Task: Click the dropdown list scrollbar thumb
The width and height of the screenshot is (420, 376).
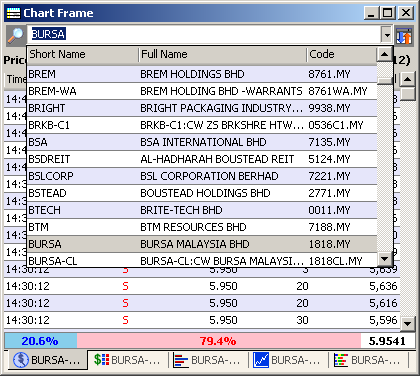Action: (x=384, y=81)
